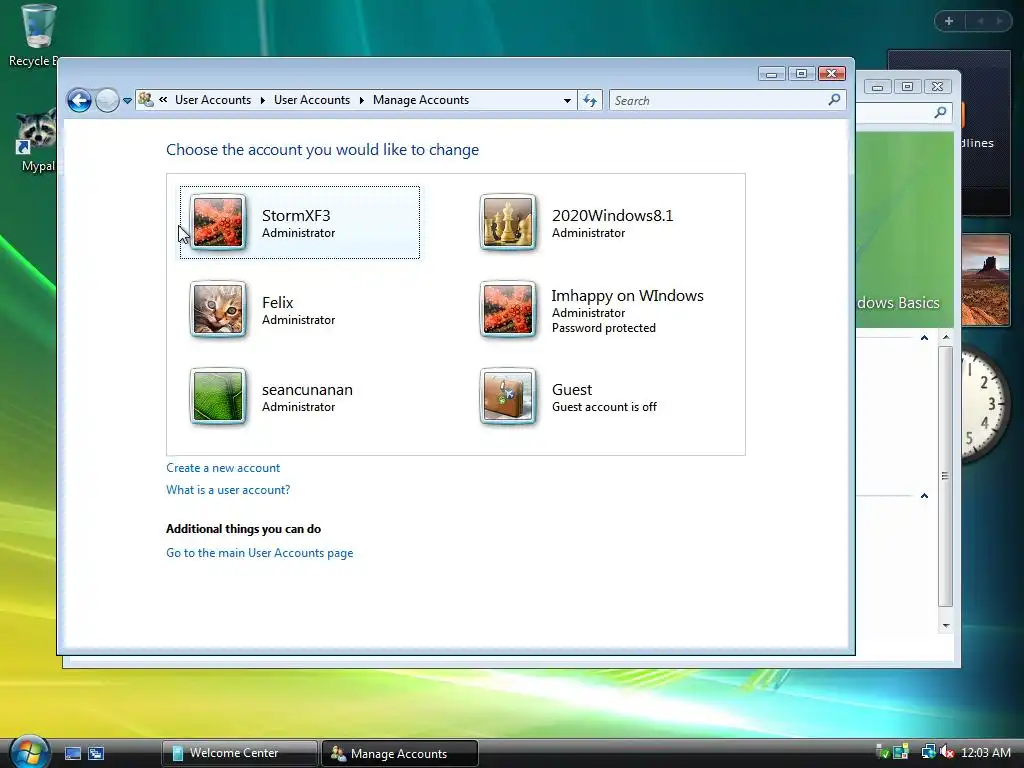This screenshot has height=768, width=1024.
Task: Click the muted volume tray icon
Action: pyautogui.click(x=947, y=752)
